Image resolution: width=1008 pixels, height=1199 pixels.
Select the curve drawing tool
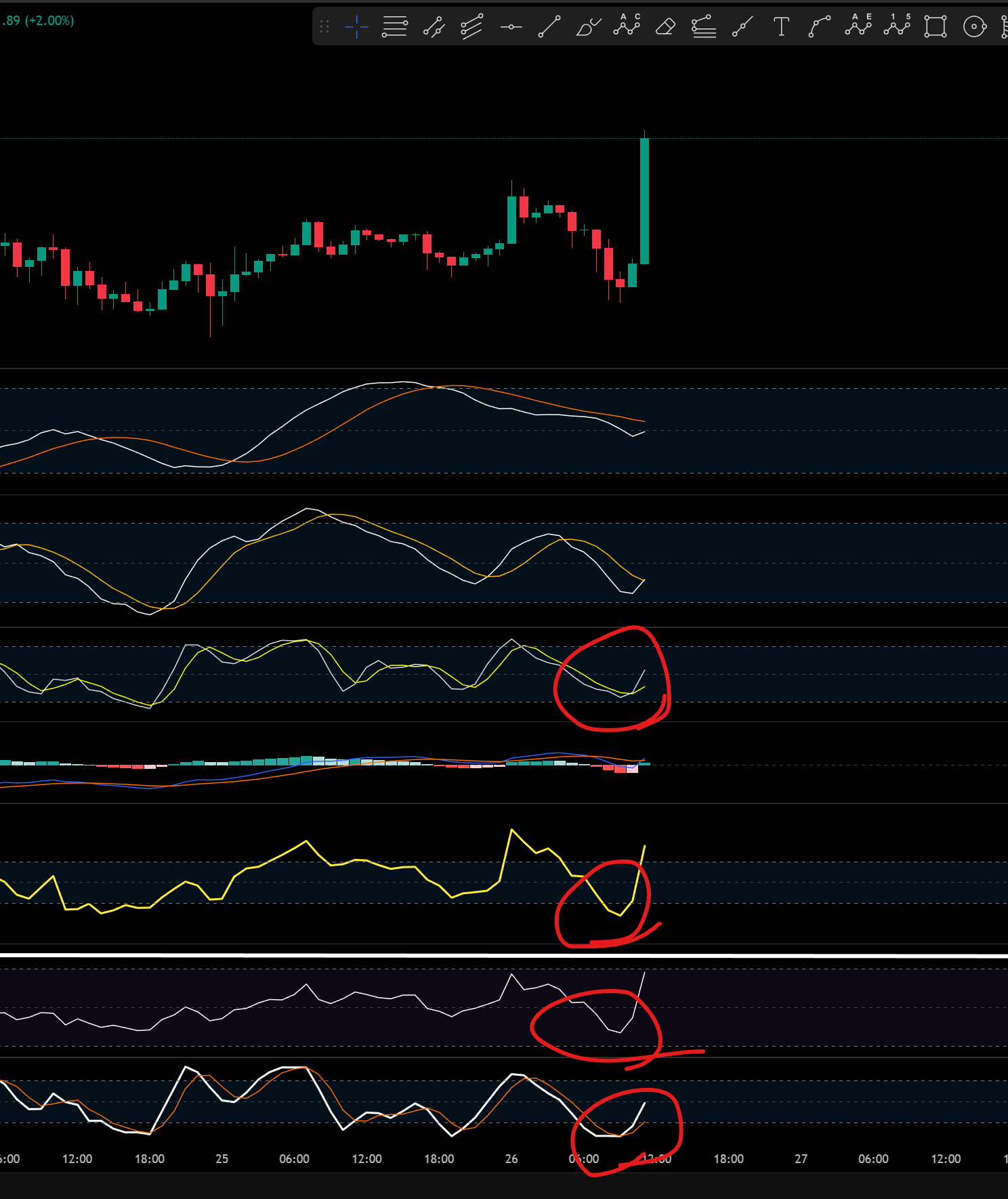coord(820,27)
